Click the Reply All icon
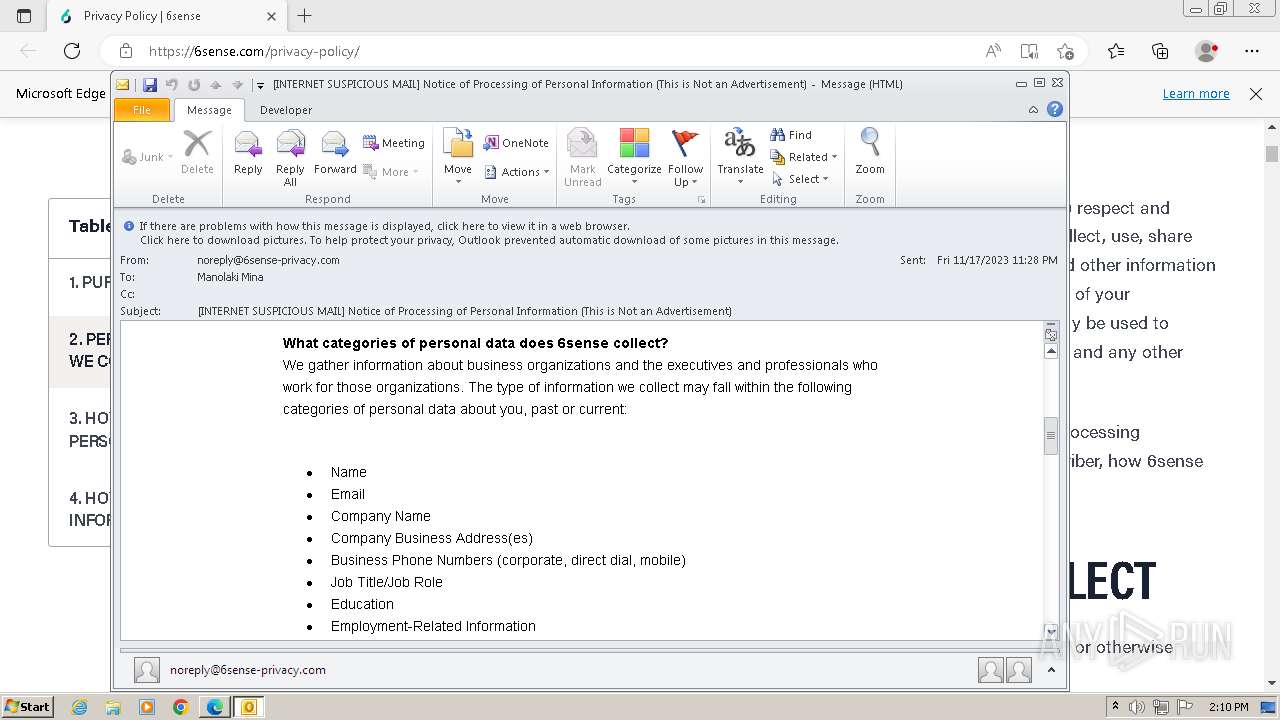The width and height of the screenshot is (1280, 720). pyautogui.click(x=290, y=158)
